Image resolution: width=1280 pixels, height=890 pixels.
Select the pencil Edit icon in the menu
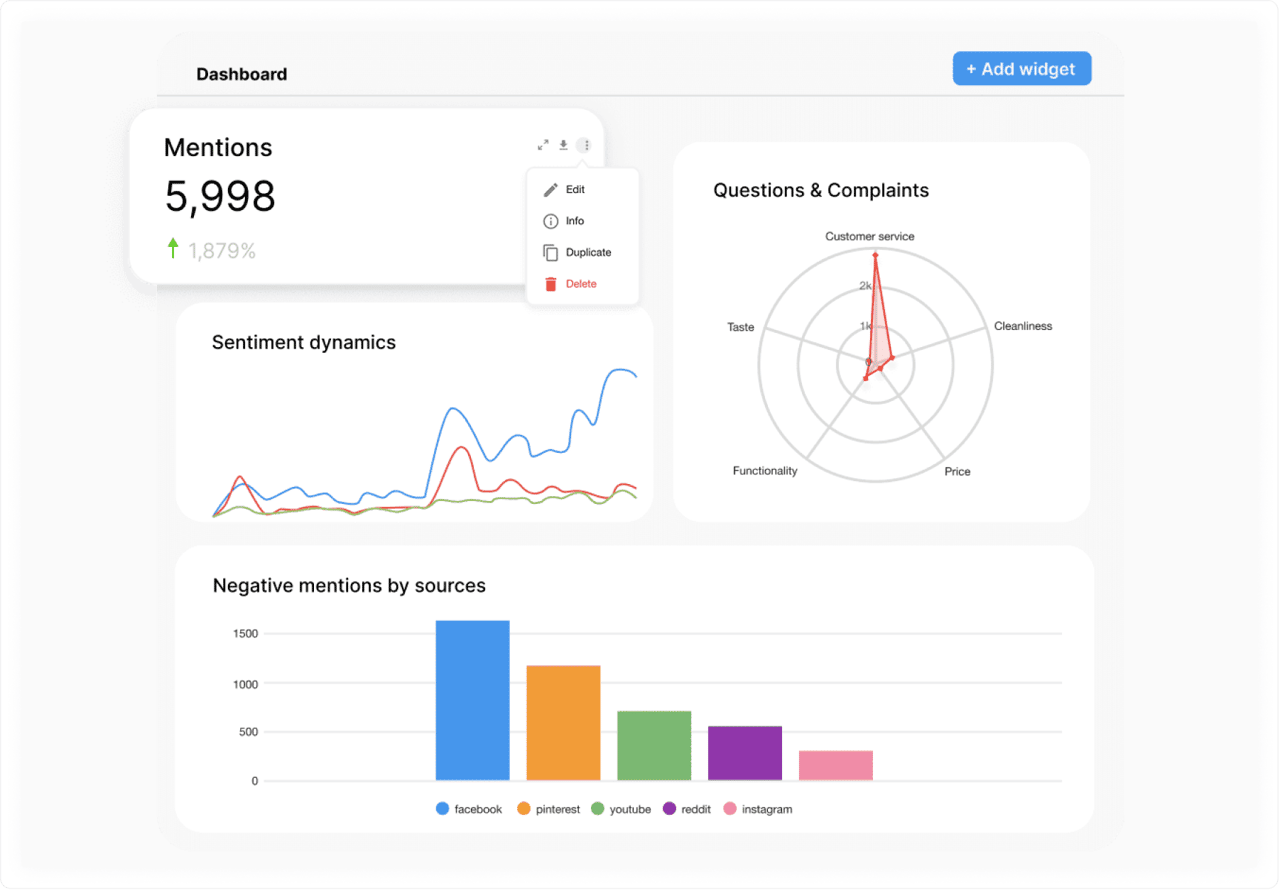[551, 189]
